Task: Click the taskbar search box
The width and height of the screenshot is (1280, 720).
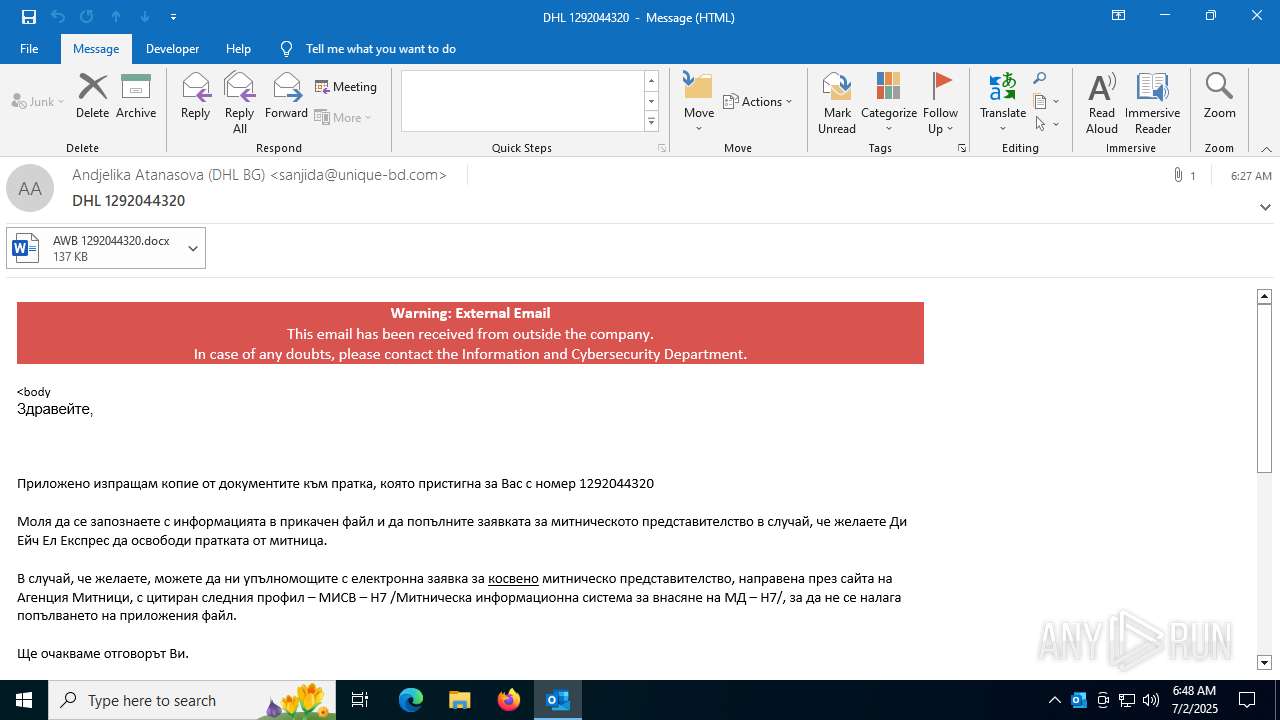Action: [x=194, y=700]
